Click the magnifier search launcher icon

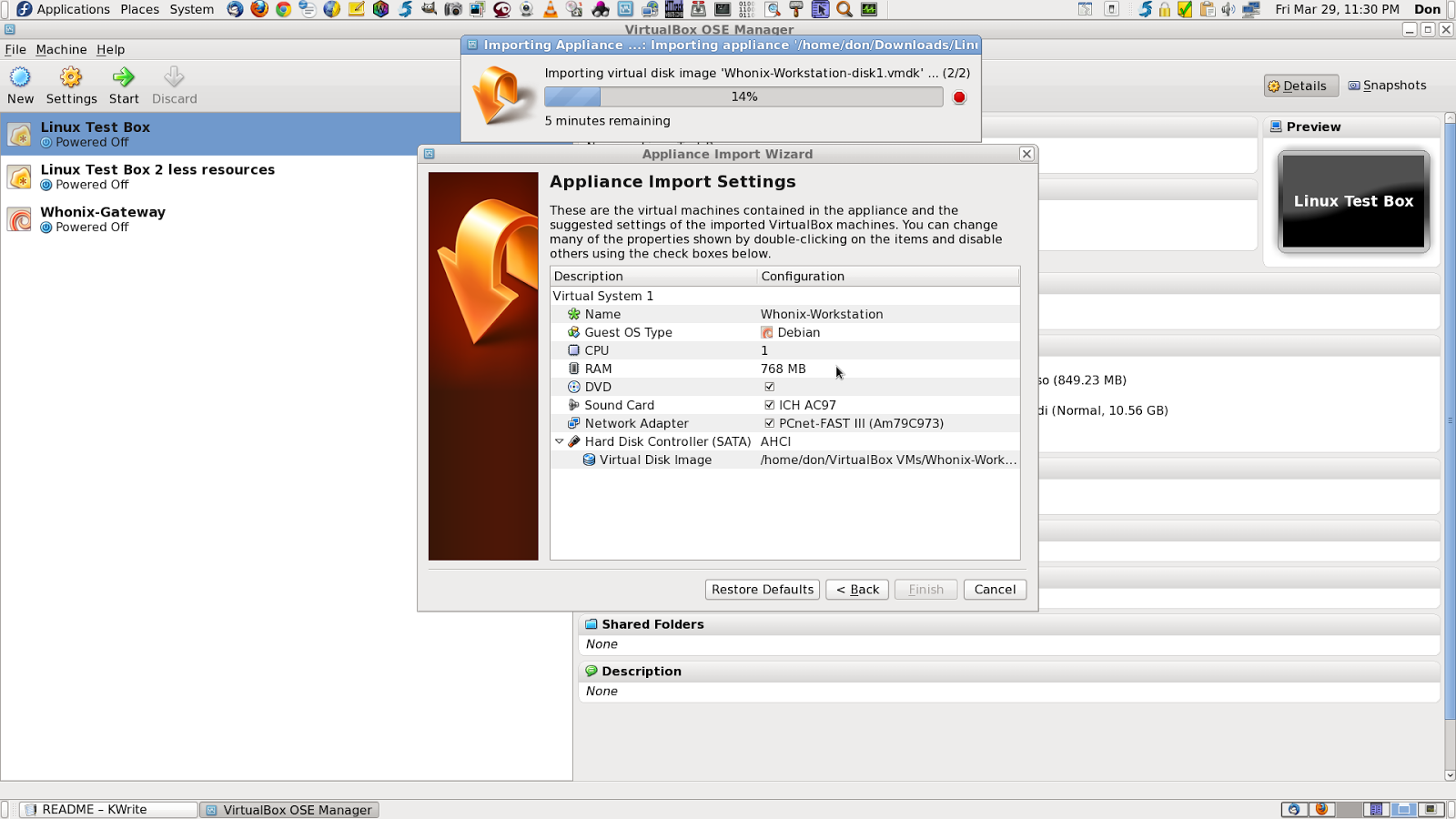click(844, 9)
